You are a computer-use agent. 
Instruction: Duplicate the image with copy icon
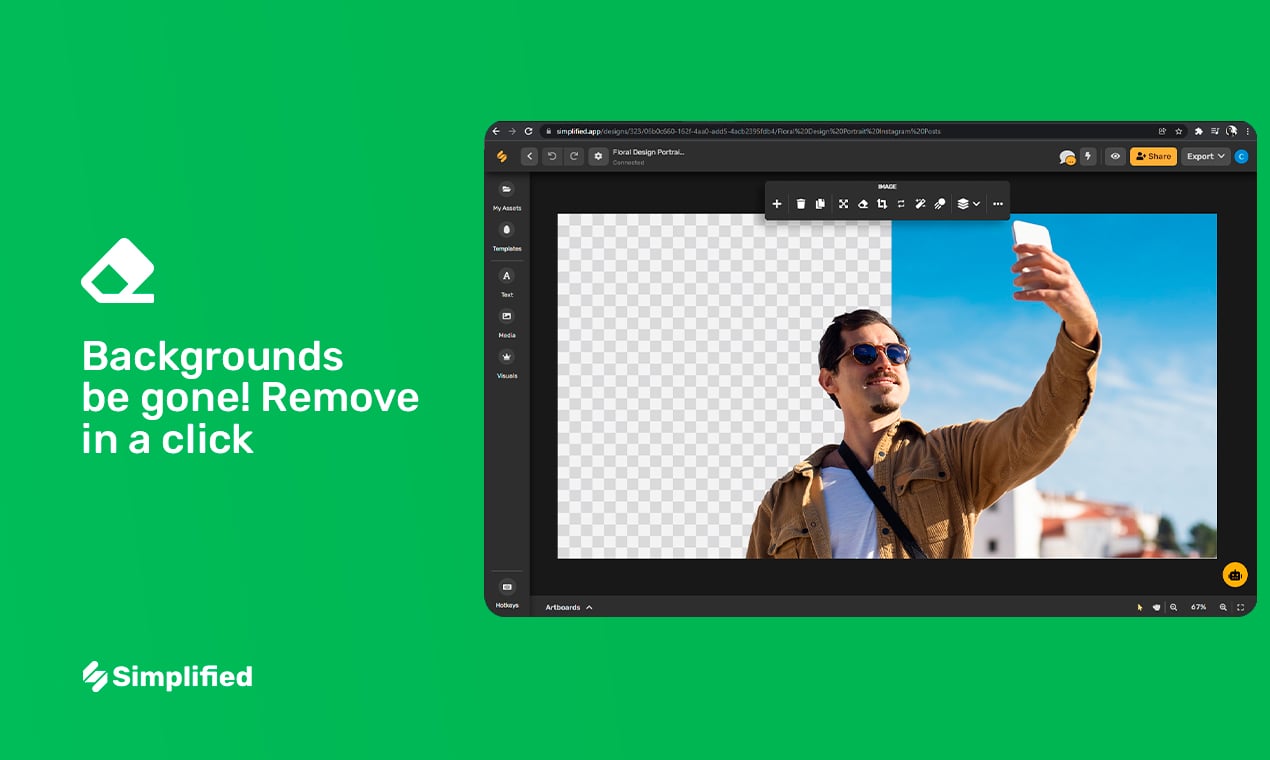point(820,204)
